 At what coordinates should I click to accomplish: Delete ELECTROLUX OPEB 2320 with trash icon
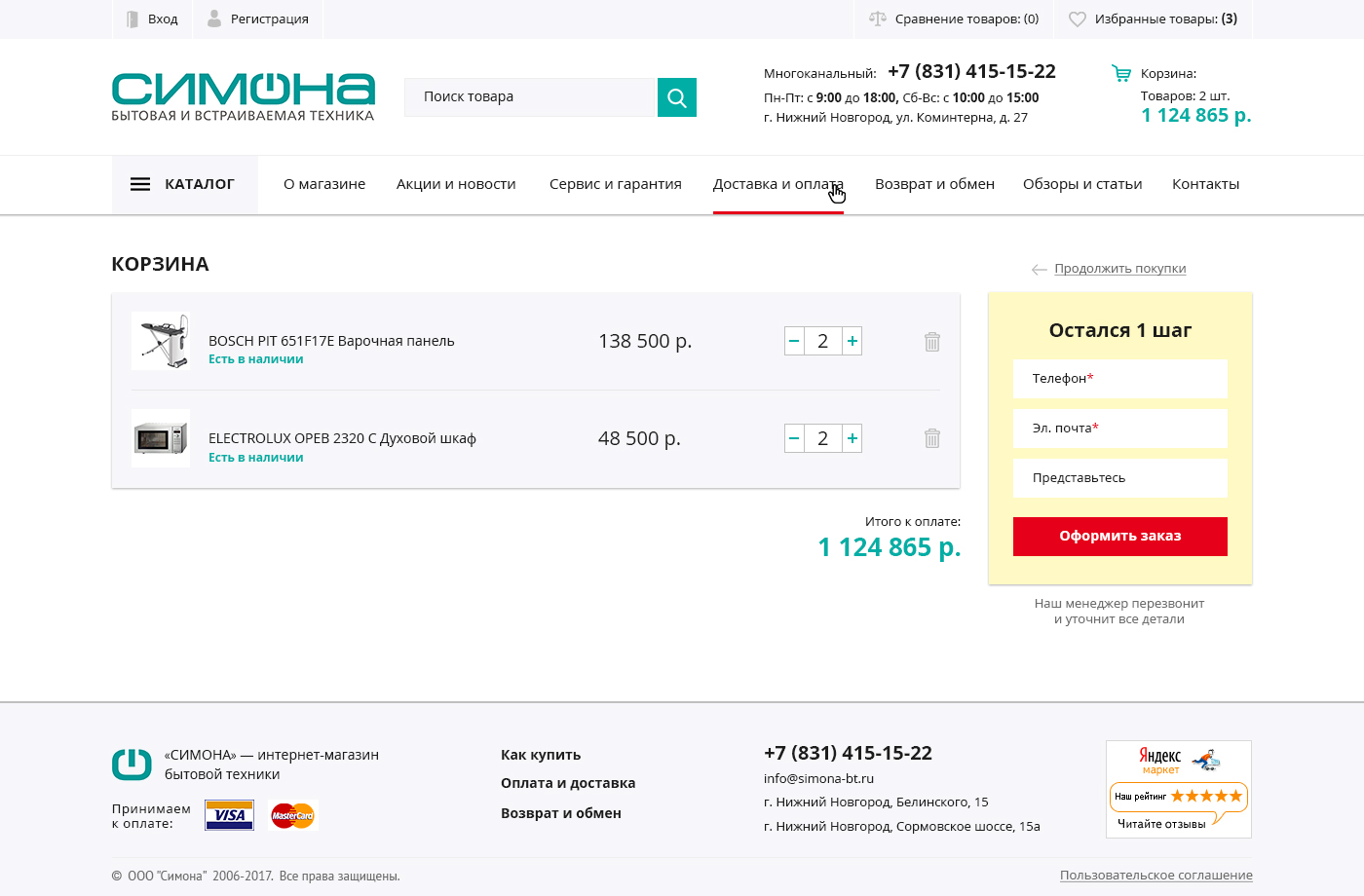[x=932, y=438]
